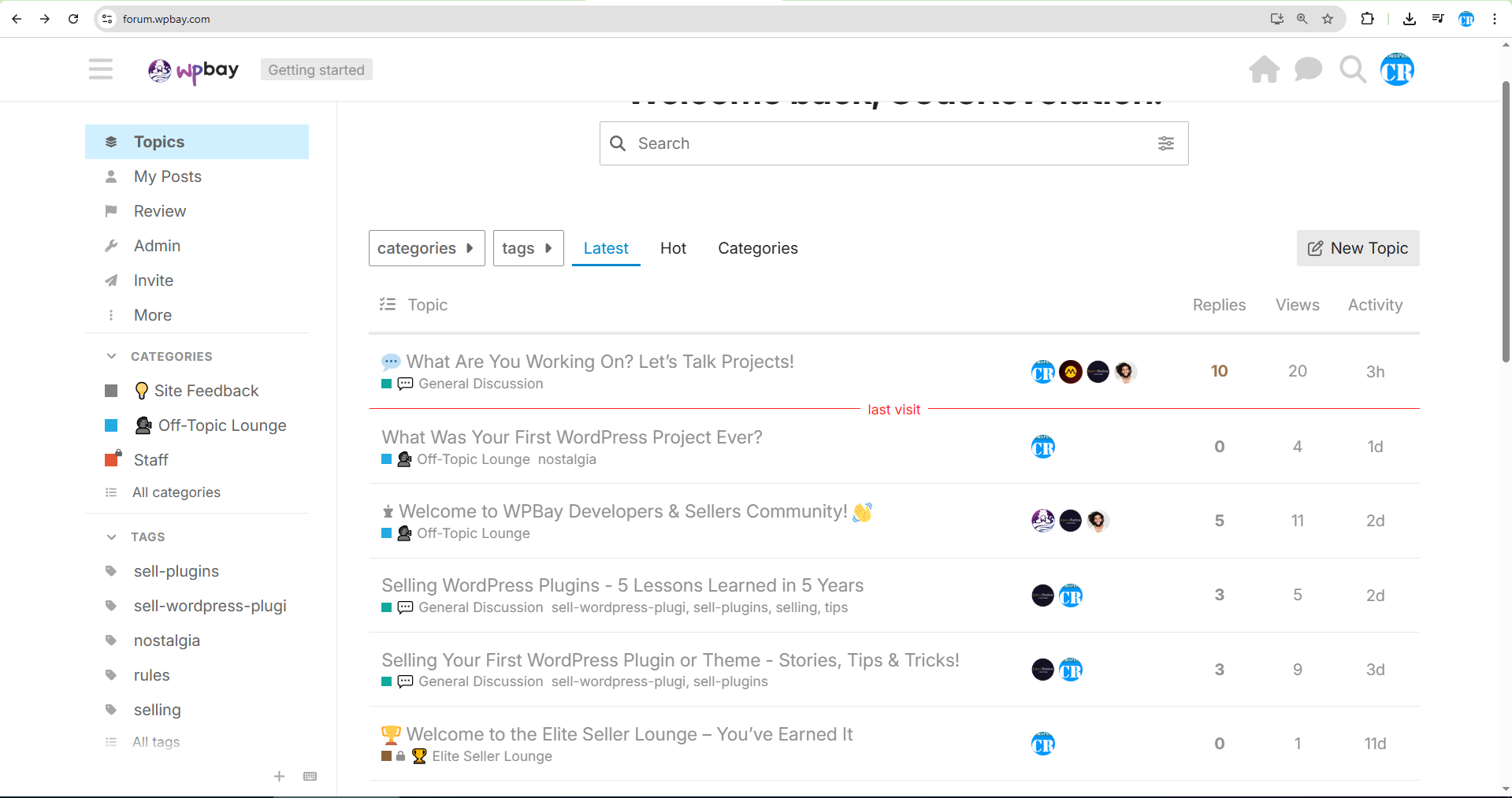1512x798 pixels.
Task: Toggle the hamburger sidebar menu
Action: [101, 69]
